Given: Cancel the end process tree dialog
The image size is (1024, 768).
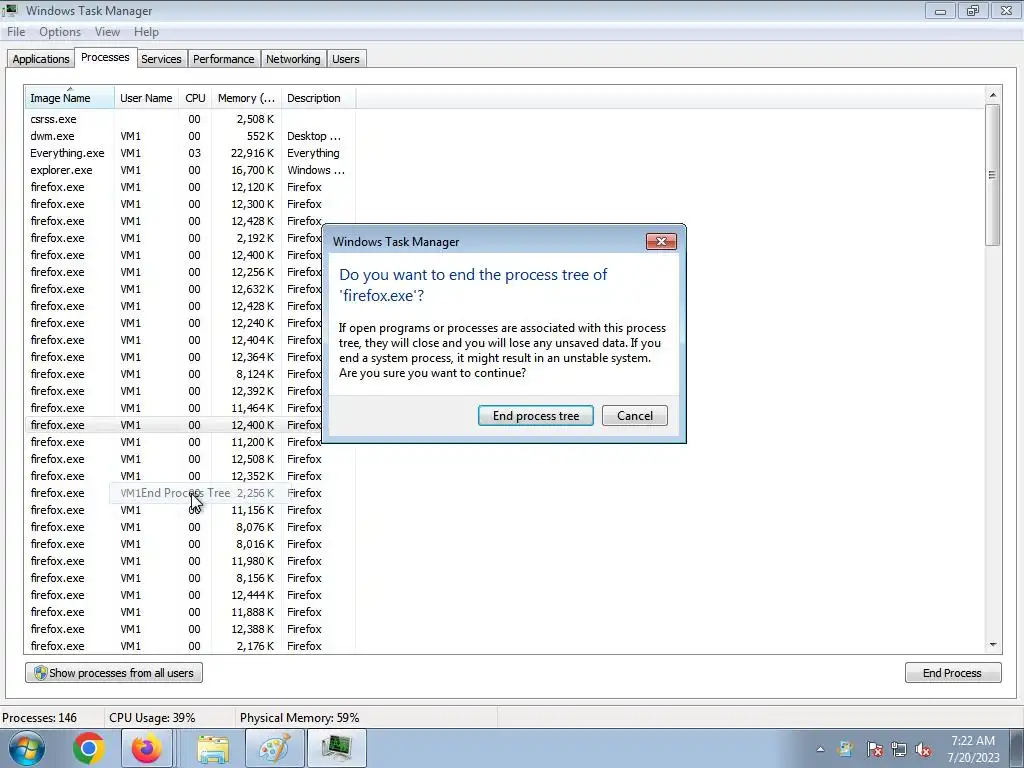Looking at the screenshot, I should tap(635, 416).
